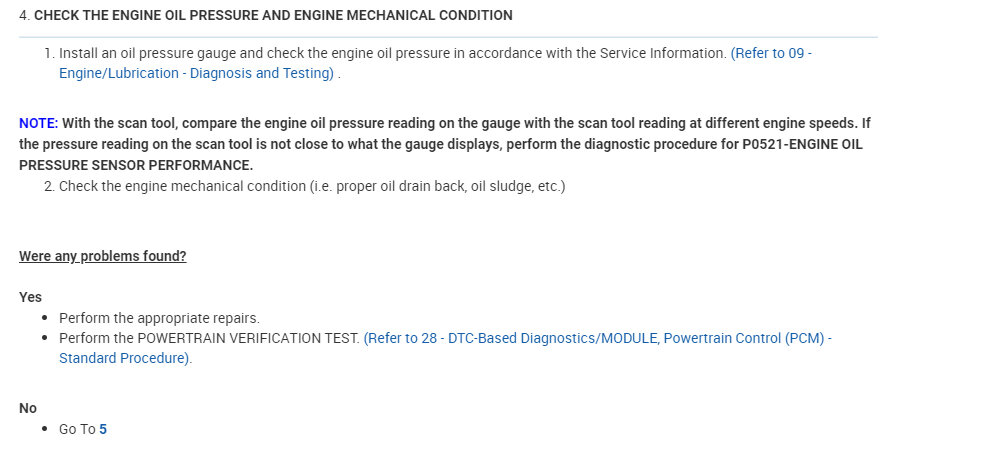Click the "Go To" text under No
Viewport: 996px width, 456px height.
(x=77, y=429)
